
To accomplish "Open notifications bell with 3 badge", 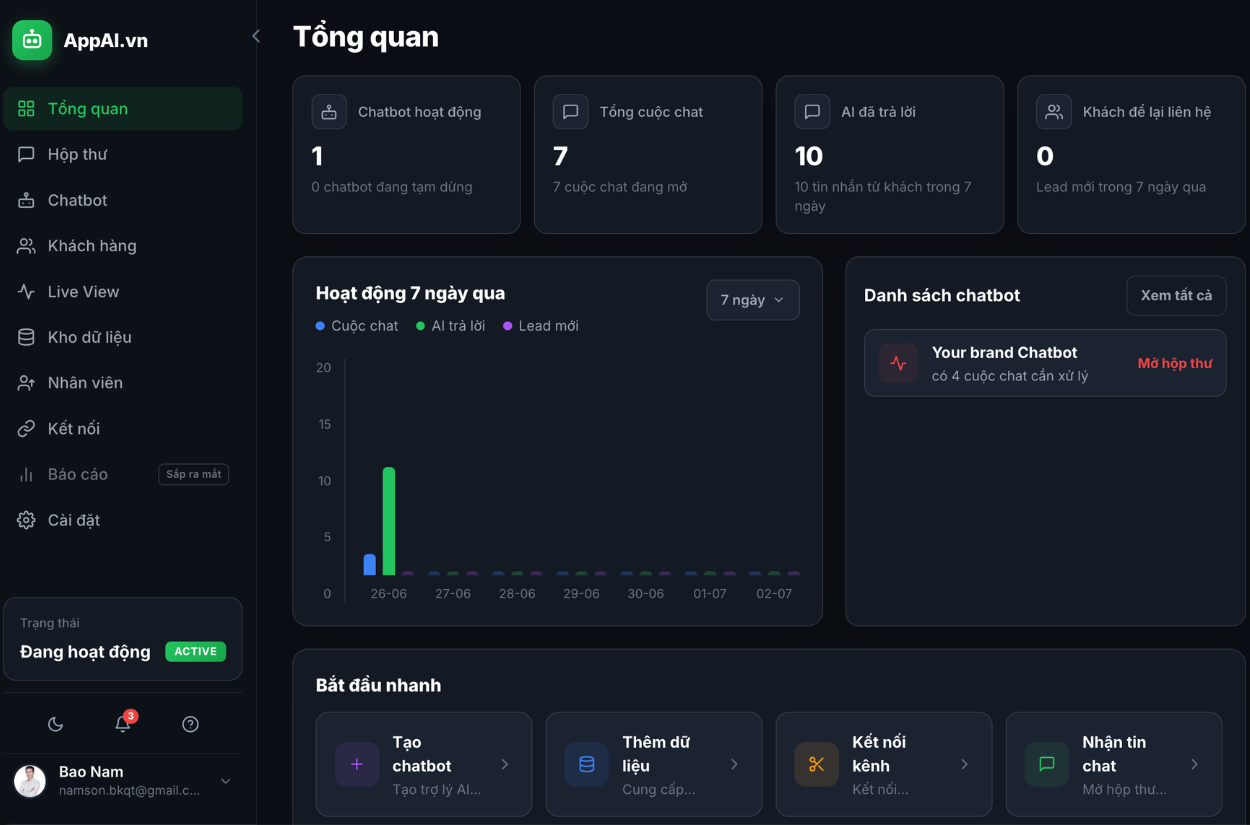I will [123, 724].
